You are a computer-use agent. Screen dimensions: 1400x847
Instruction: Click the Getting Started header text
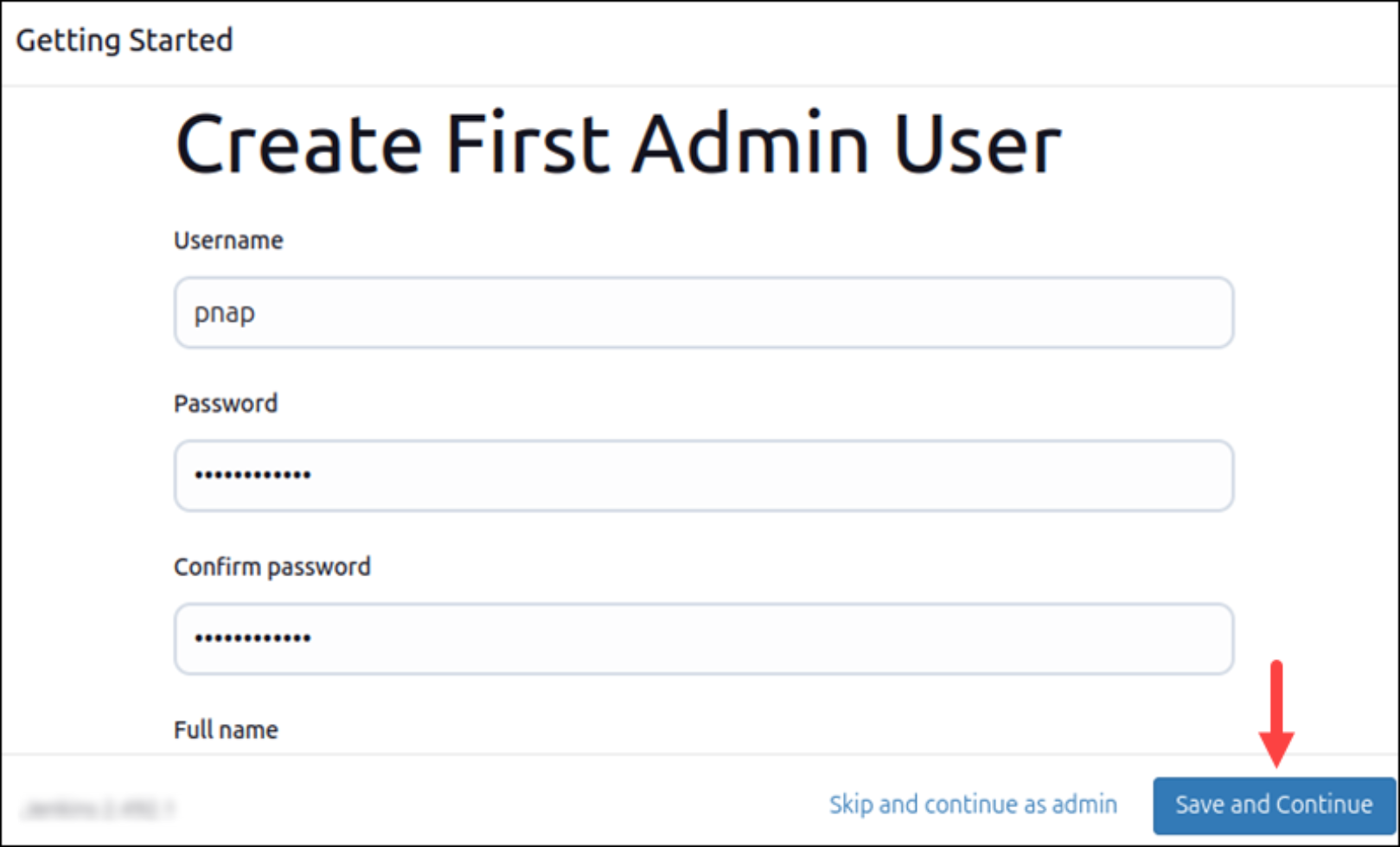(126, 40)
